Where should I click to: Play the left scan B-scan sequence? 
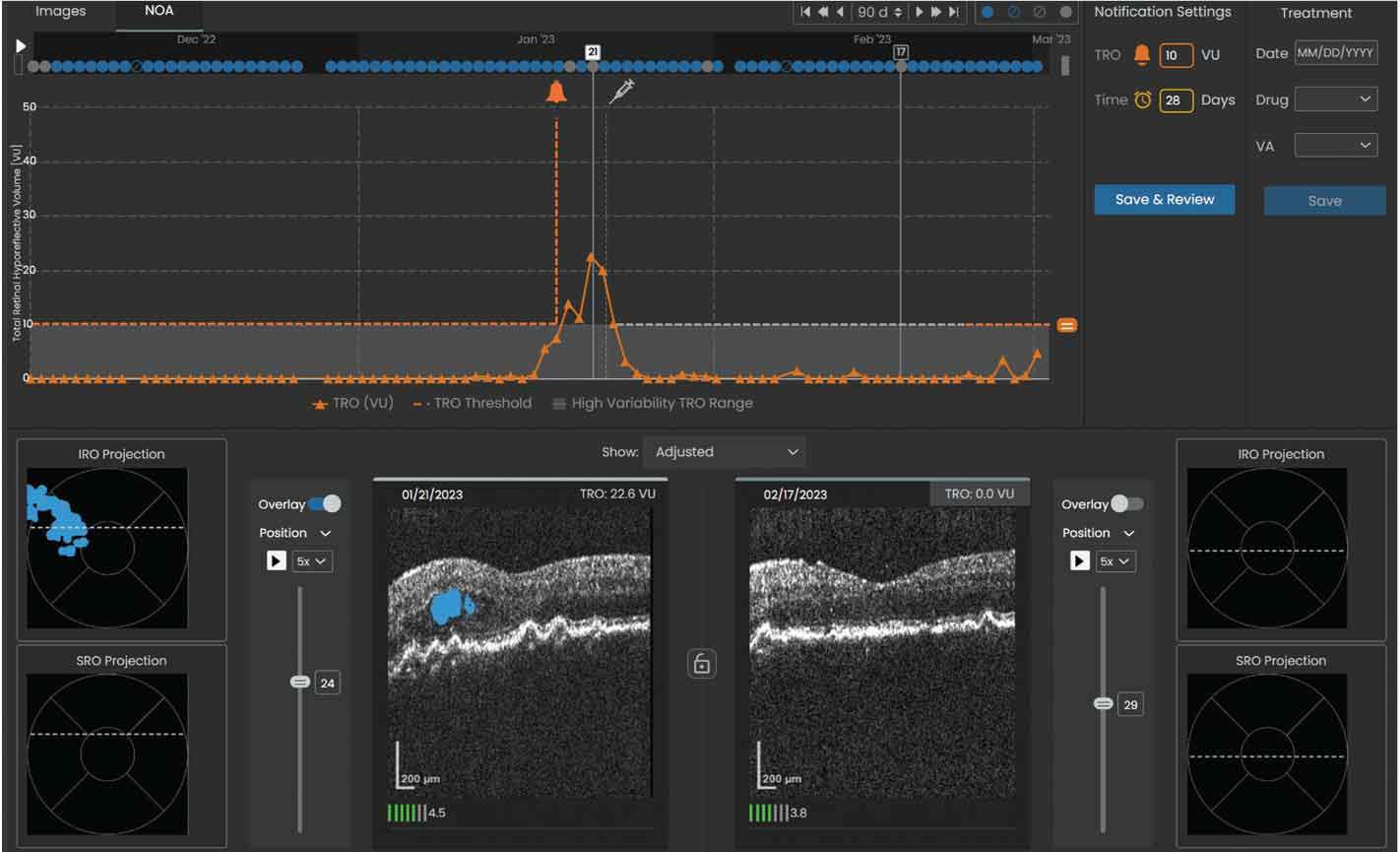276,560
